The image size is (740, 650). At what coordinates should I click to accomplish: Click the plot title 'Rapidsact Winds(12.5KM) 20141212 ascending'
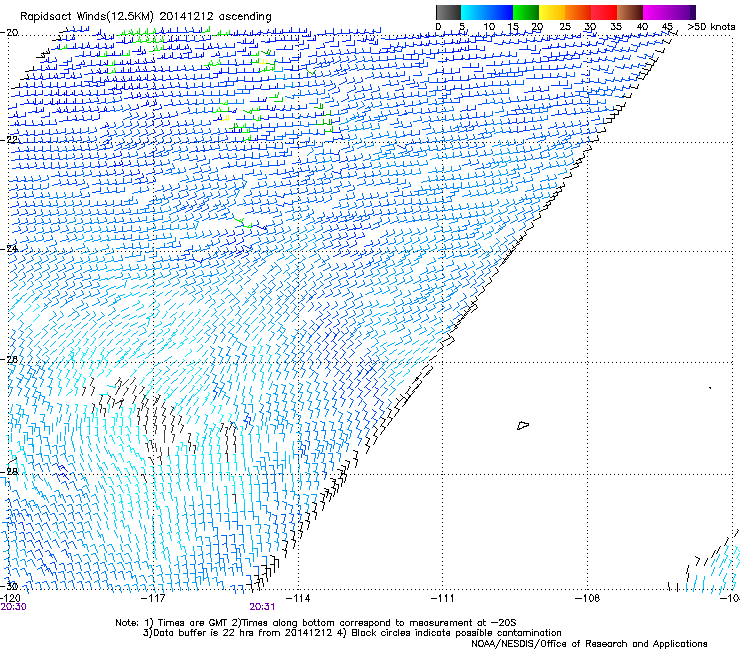click(146, 16)
